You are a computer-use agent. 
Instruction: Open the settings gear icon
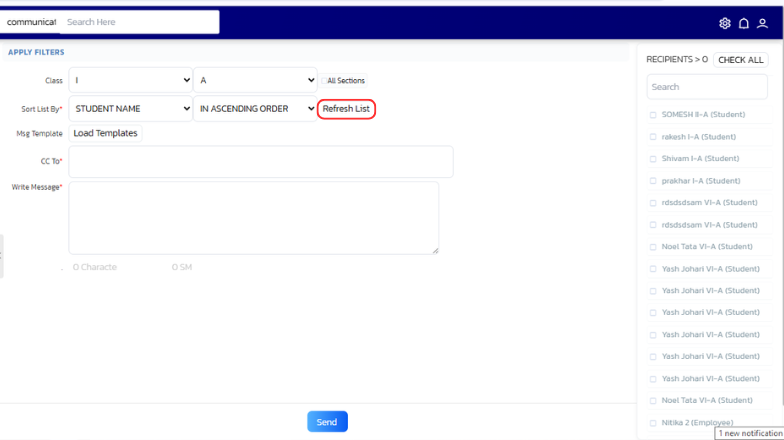click(724, 24)
